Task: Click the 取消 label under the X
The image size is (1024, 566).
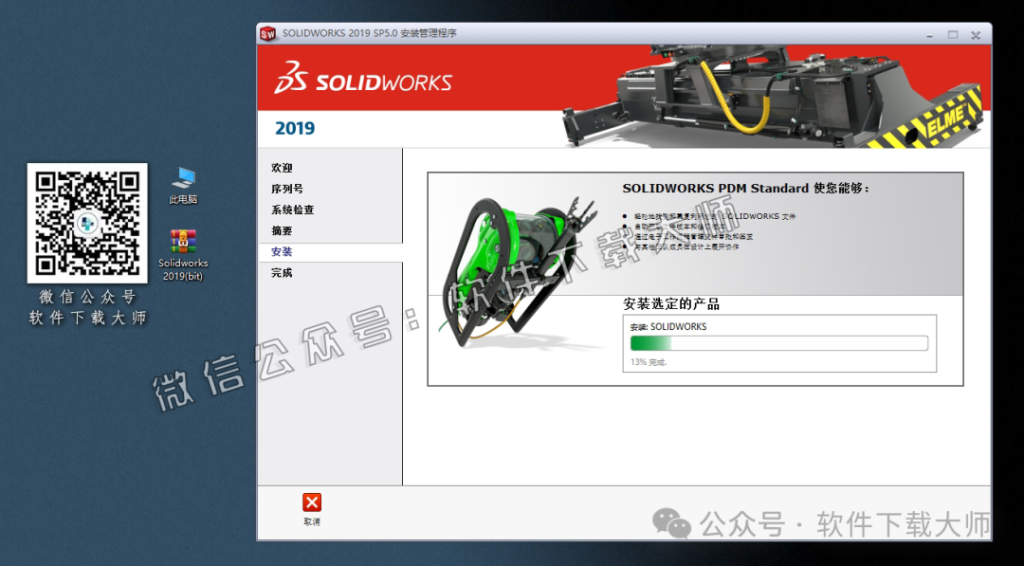Action: [x=312, y=522]
